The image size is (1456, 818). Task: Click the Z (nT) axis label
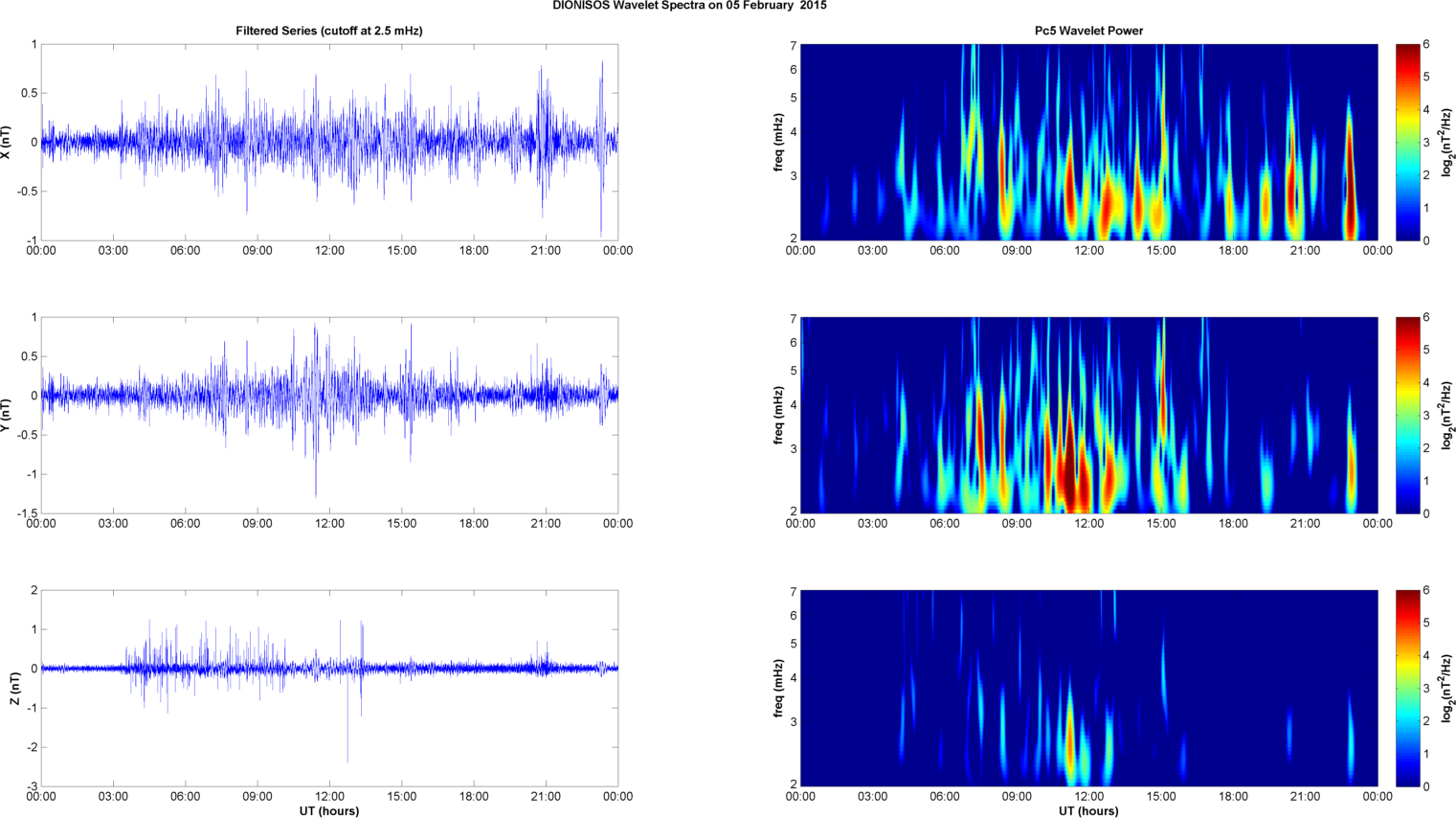click(15, 689)
